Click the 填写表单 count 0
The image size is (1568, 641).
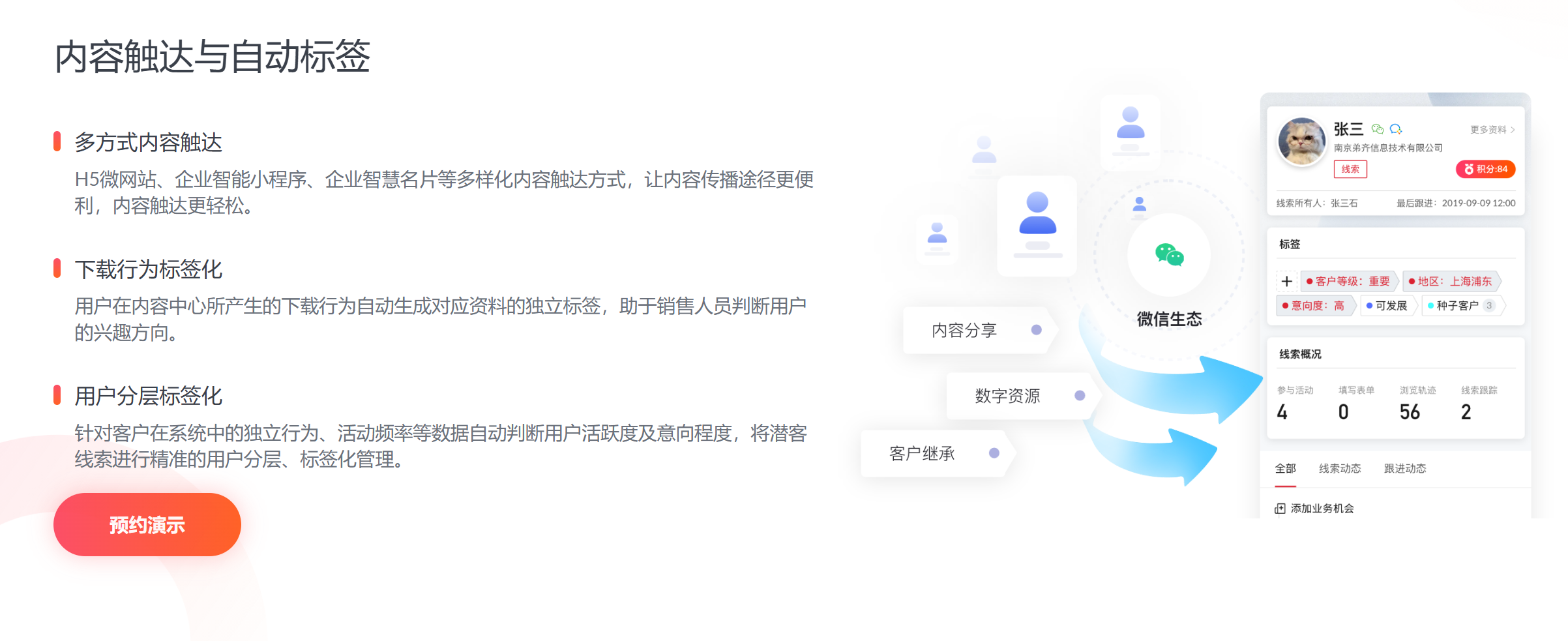coord(1343,412)
